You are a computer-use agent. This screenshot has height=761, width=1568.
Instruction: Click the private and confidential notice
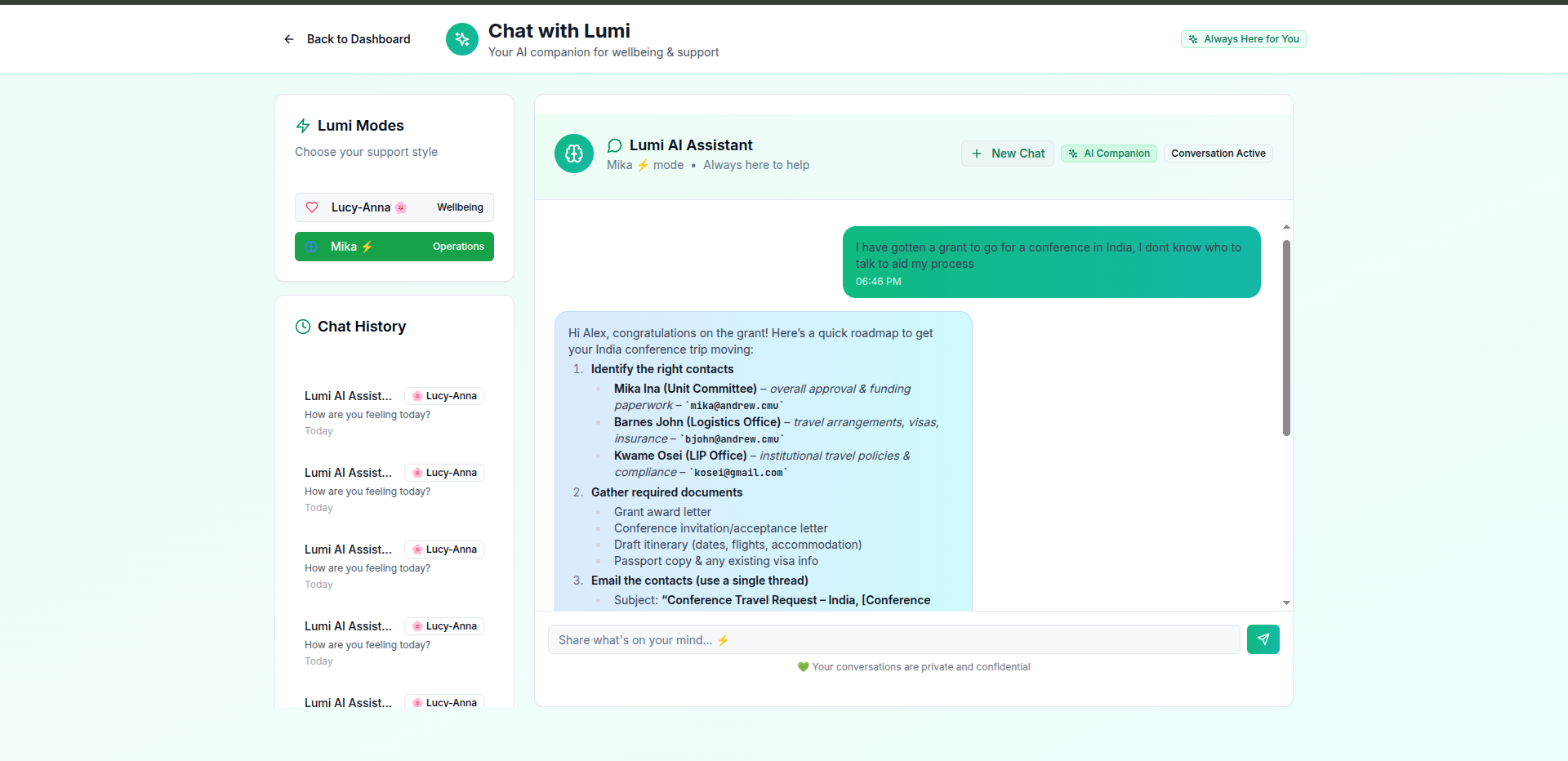[914, 667]
